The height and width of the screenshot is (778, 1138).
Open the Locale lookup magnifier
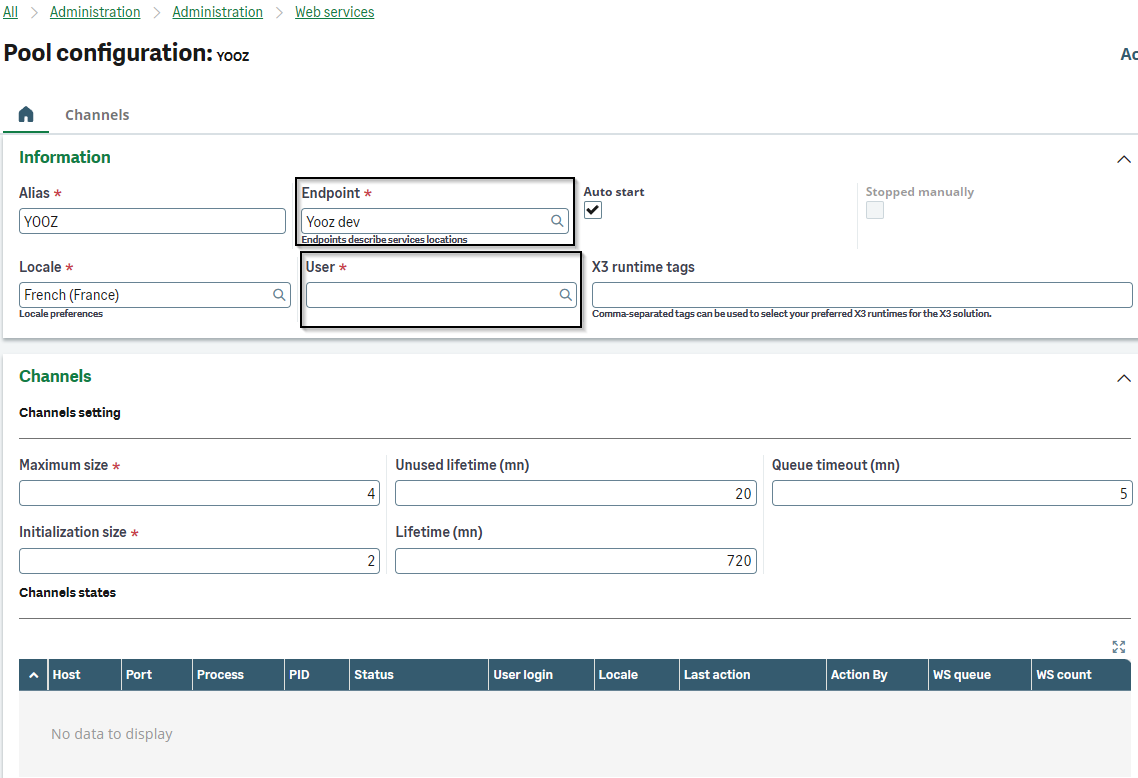[x=279, y=295]
